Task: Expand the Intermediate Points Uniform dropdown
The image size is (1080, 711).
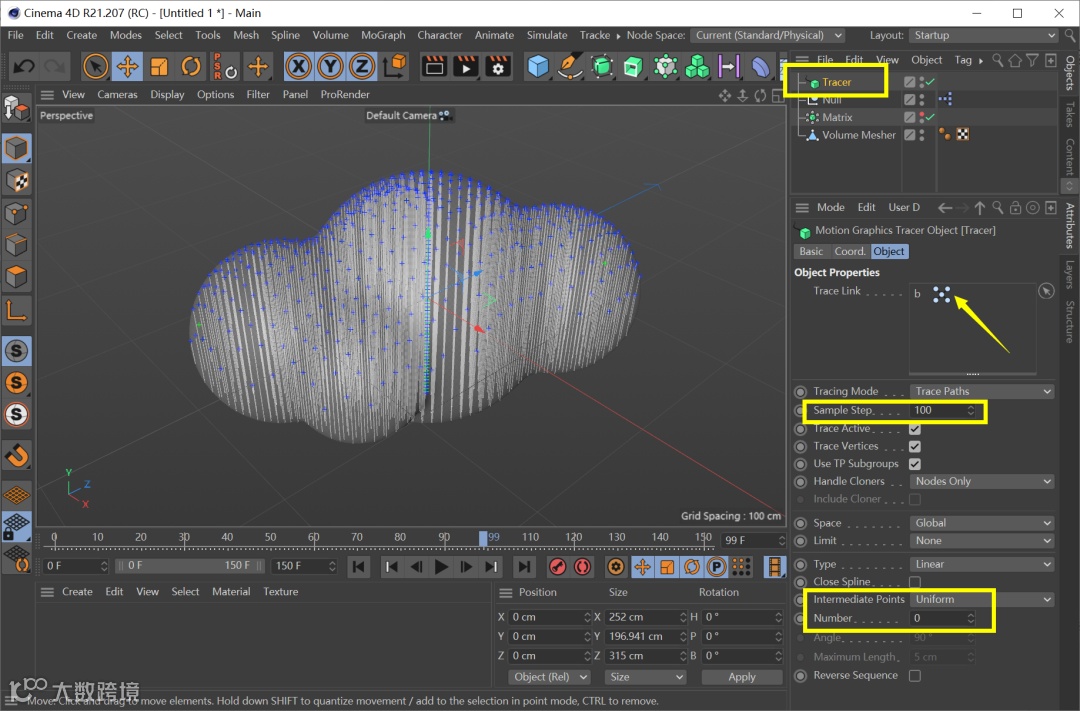Action: click(x=982, y=599)
